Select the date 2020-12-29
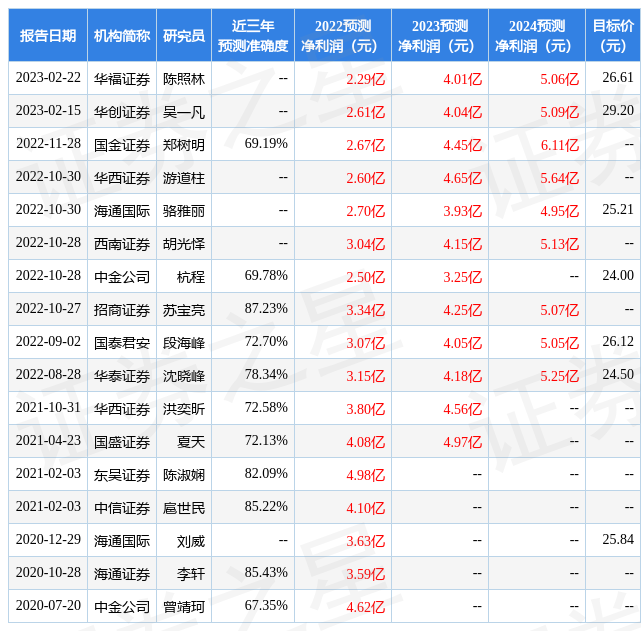641x631 pixels. (x=48, y=540)
